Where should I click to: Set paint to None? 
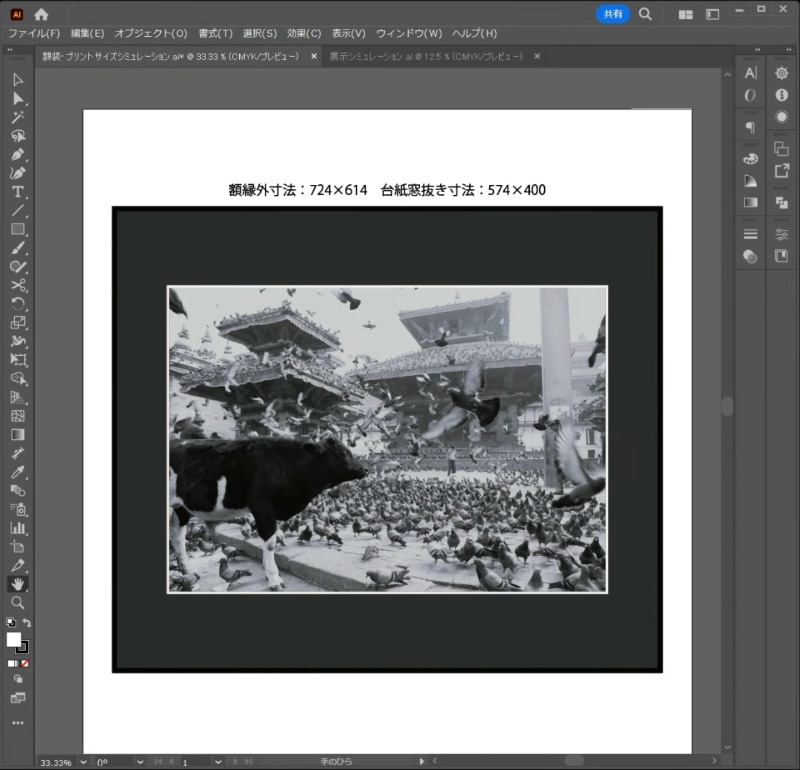pyautogui.click(x=25, y=663)
